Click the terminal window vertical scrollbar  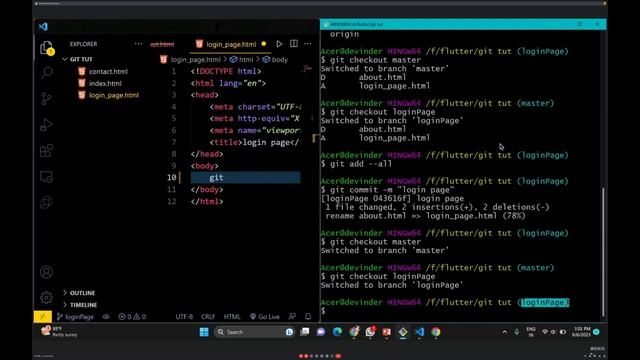pos(603,251)
